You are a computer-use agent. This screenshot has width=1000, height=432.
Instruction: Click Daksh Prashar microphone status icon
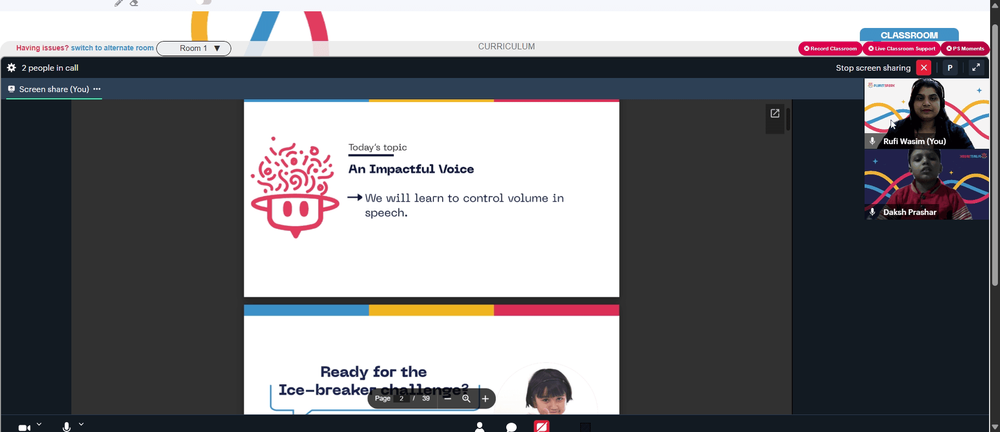click(x=872, y=212)
